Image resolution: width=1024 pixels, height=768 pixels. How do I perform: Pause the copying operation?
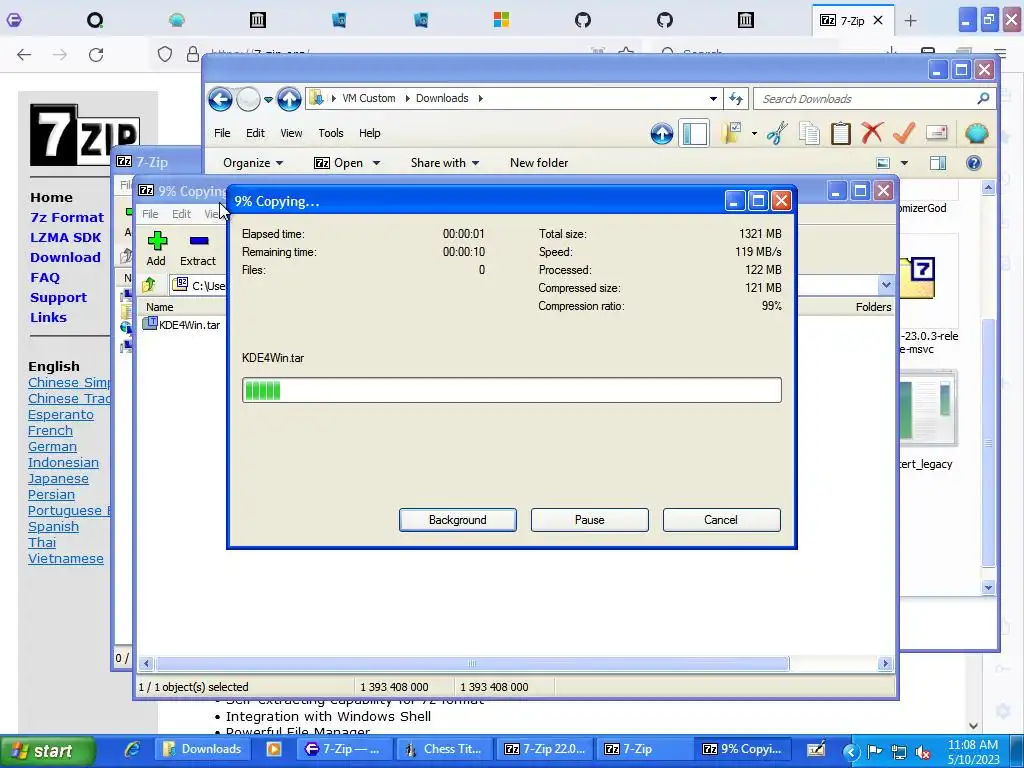(589, 520)
